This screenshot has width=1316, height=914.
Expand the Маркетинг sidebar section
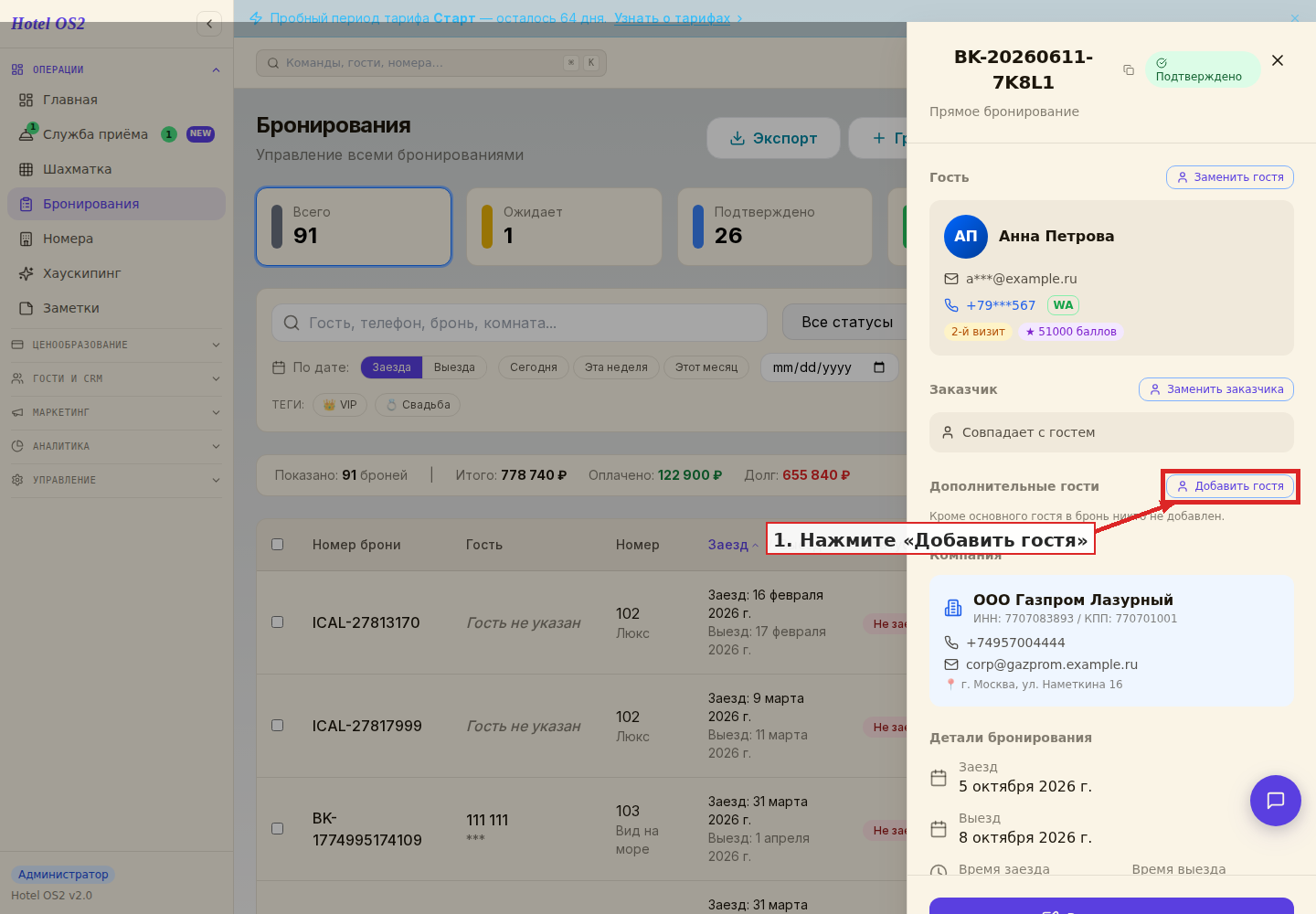tap(116, 412)
